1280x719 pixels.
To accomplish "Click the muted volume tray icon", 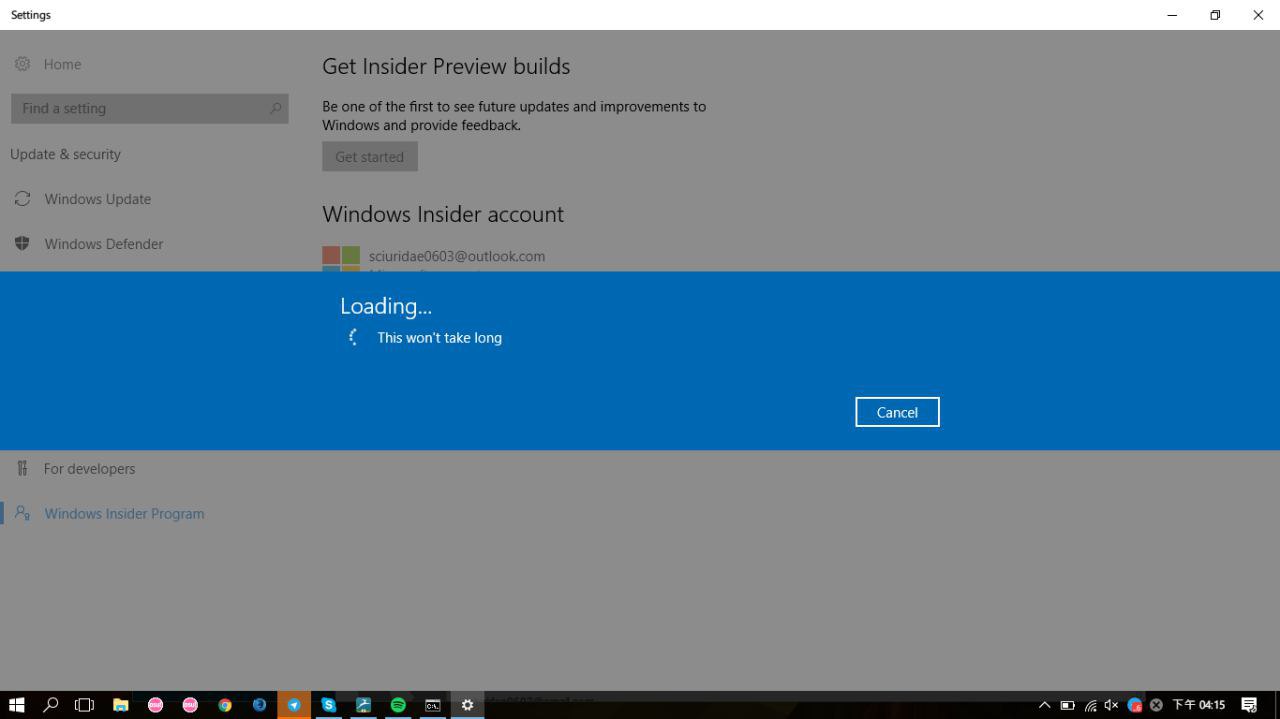I will (x=1111, y=705).
